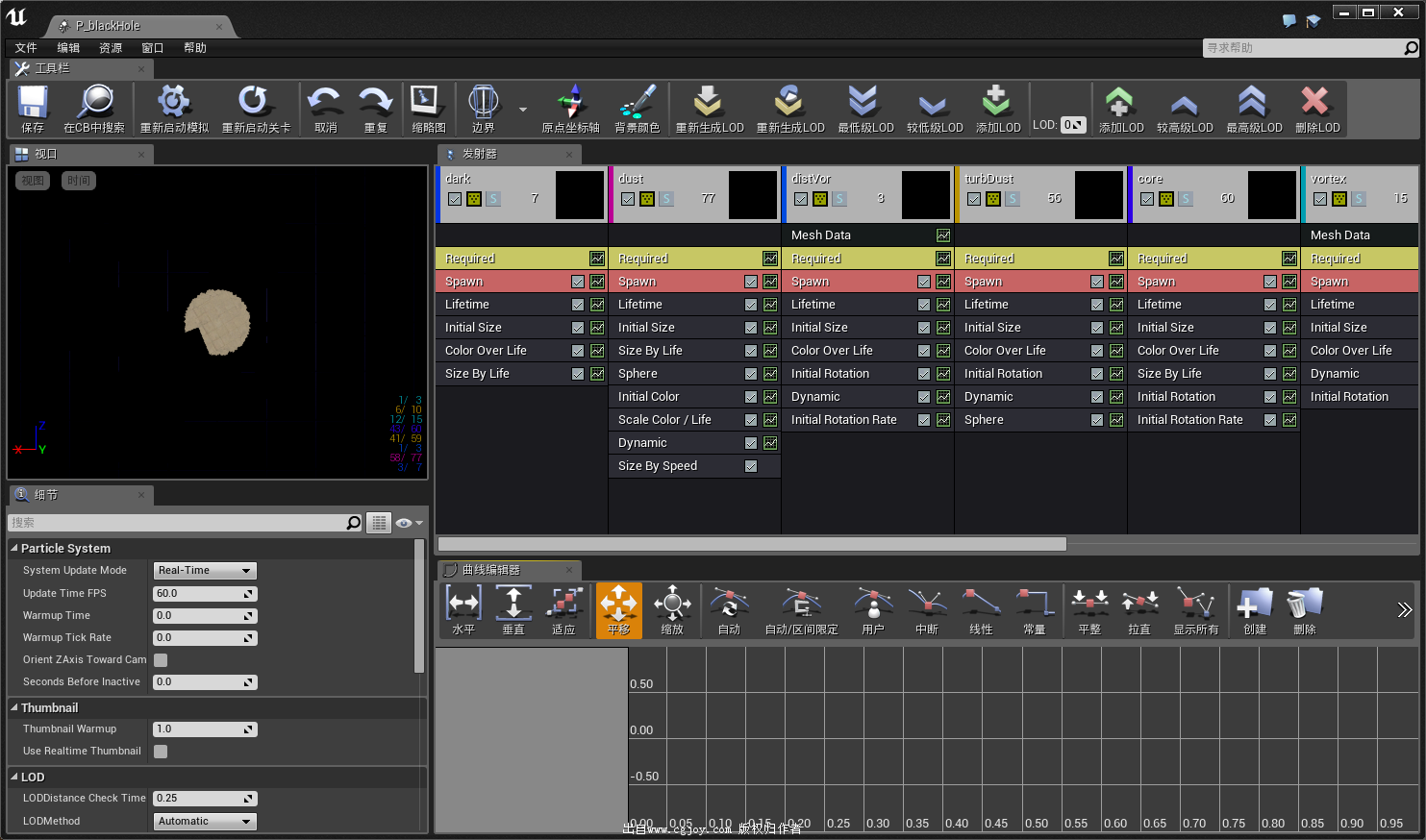Click the emitter panel horizontal scrollbar
The height and width of the screenshot is (840, 1426).
pos(751,544)
